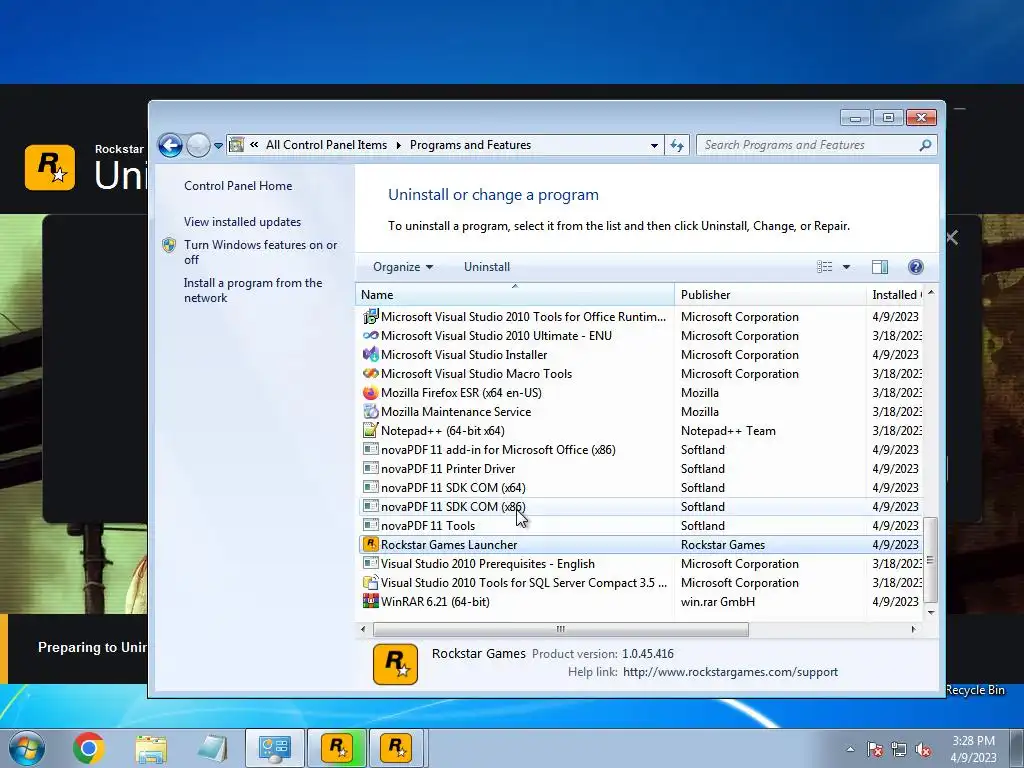Select novaPDF 11 add-in for Microsoft Office icon

370,449
